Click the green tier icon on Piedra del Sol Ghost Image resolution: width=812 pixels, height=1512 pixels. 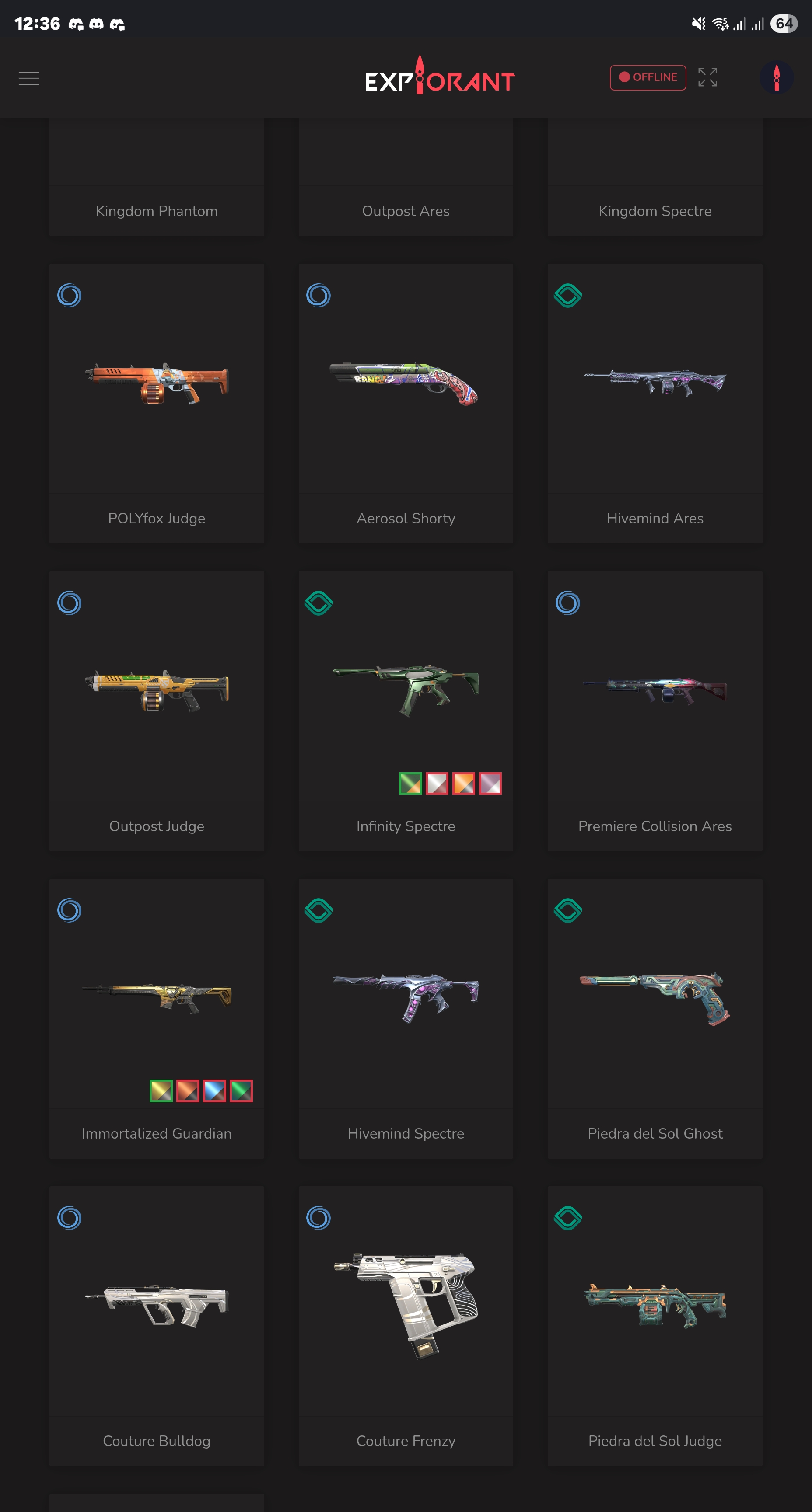point(568,910)
